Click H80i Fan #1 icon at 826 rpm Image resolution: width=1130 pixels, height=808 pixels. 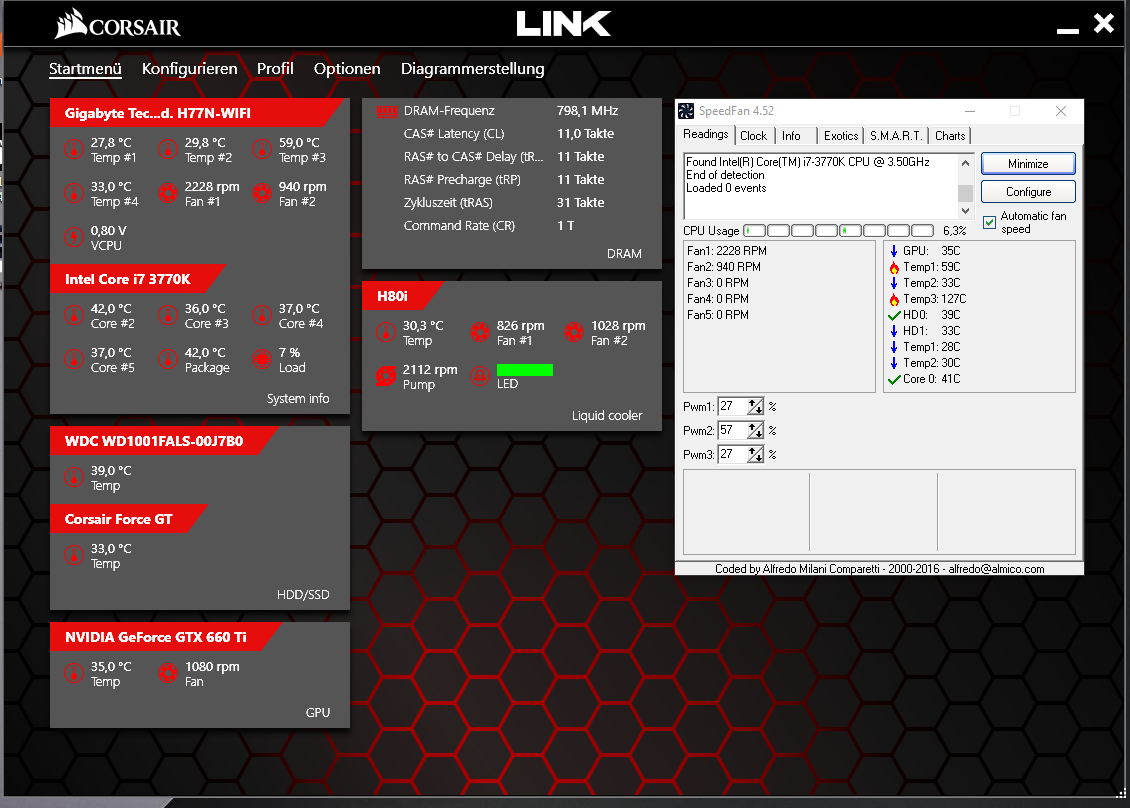[x=480, y=333]
